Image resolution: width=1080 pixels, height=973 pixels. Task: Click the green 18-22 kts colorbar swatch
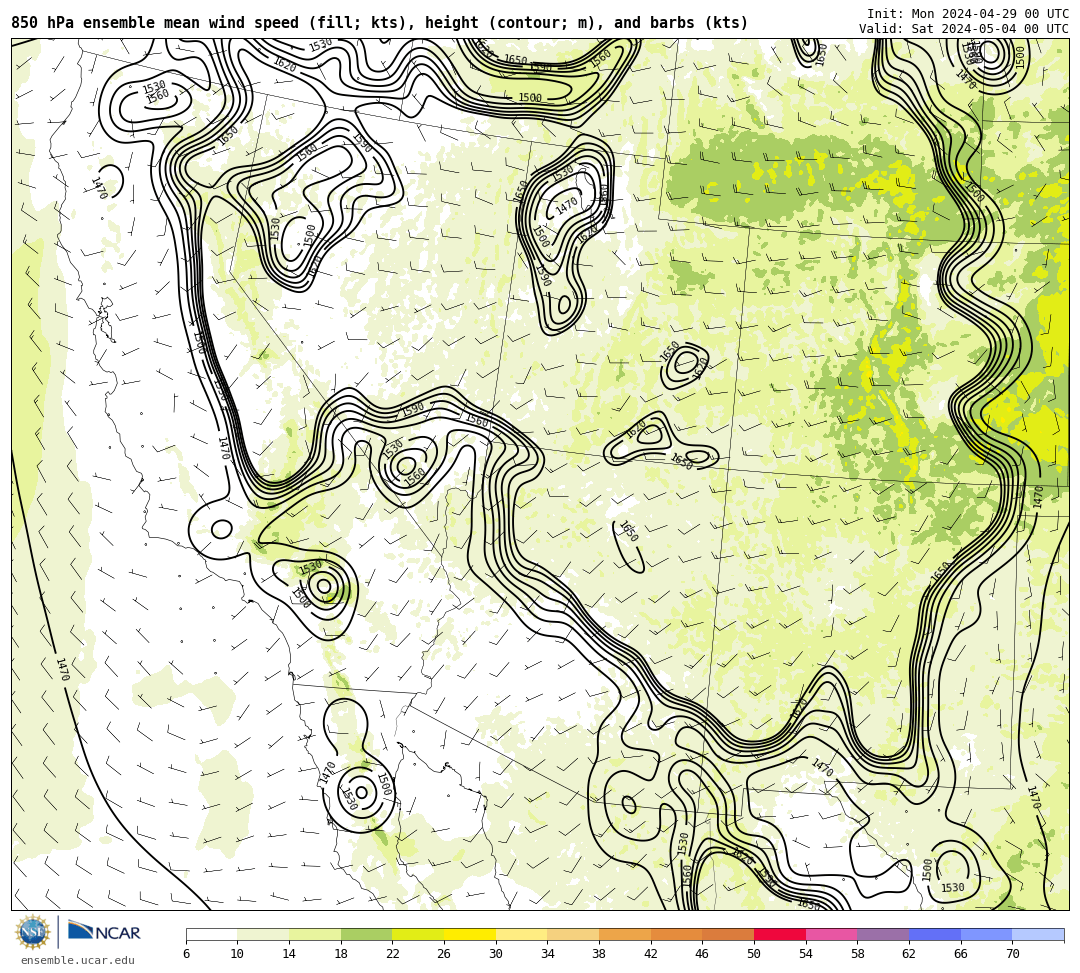(366, 934)
